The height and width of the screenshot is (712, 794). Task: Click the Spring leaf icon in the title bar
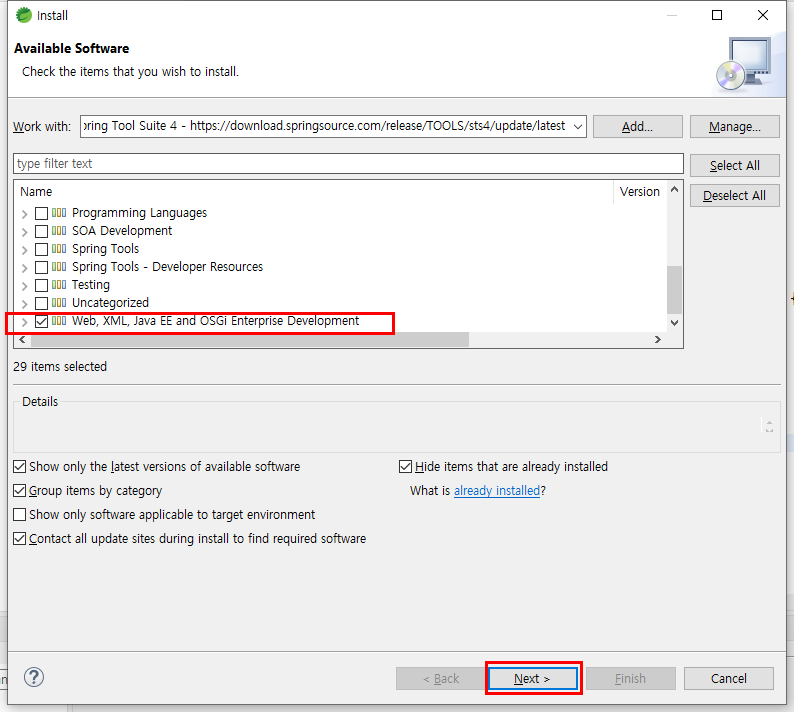(23, 15)
